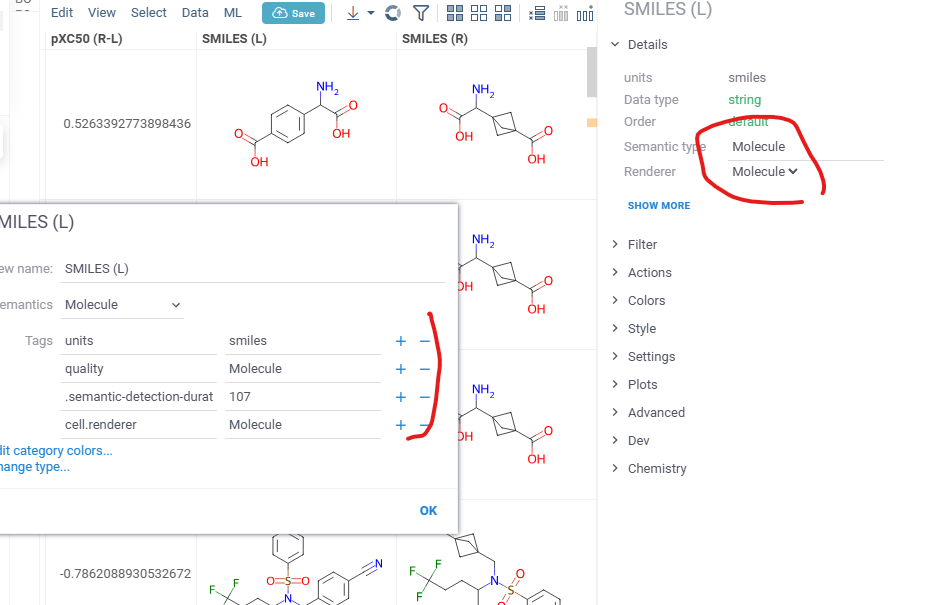
Task: Click the SHOW MORE link
Action: tap(658, 206)
